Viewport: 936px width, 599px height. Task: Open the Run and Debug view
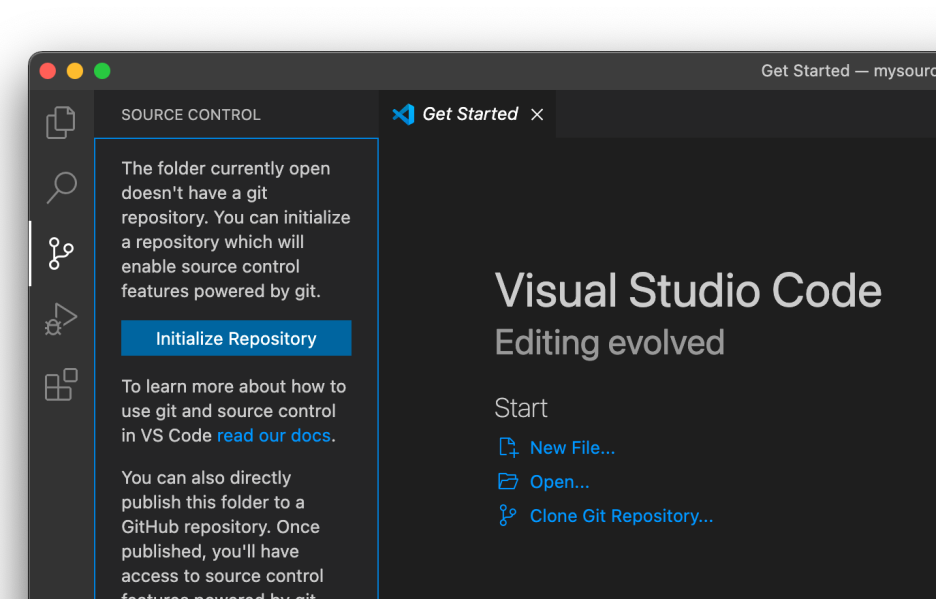(x=61, y=319)
